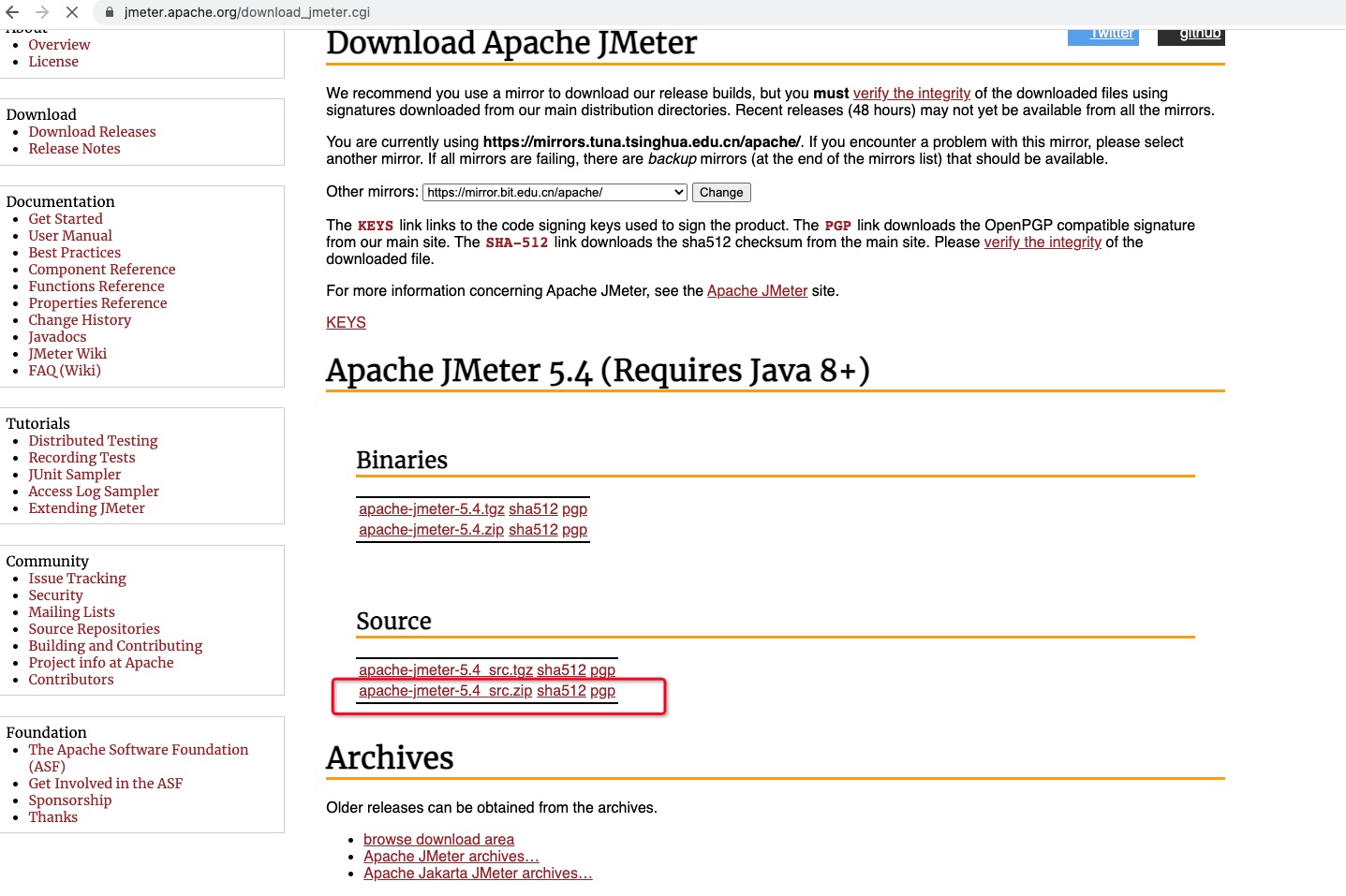Open Best Practices link
Viewport: 1346px width, 896px height.
pos(74,252)
